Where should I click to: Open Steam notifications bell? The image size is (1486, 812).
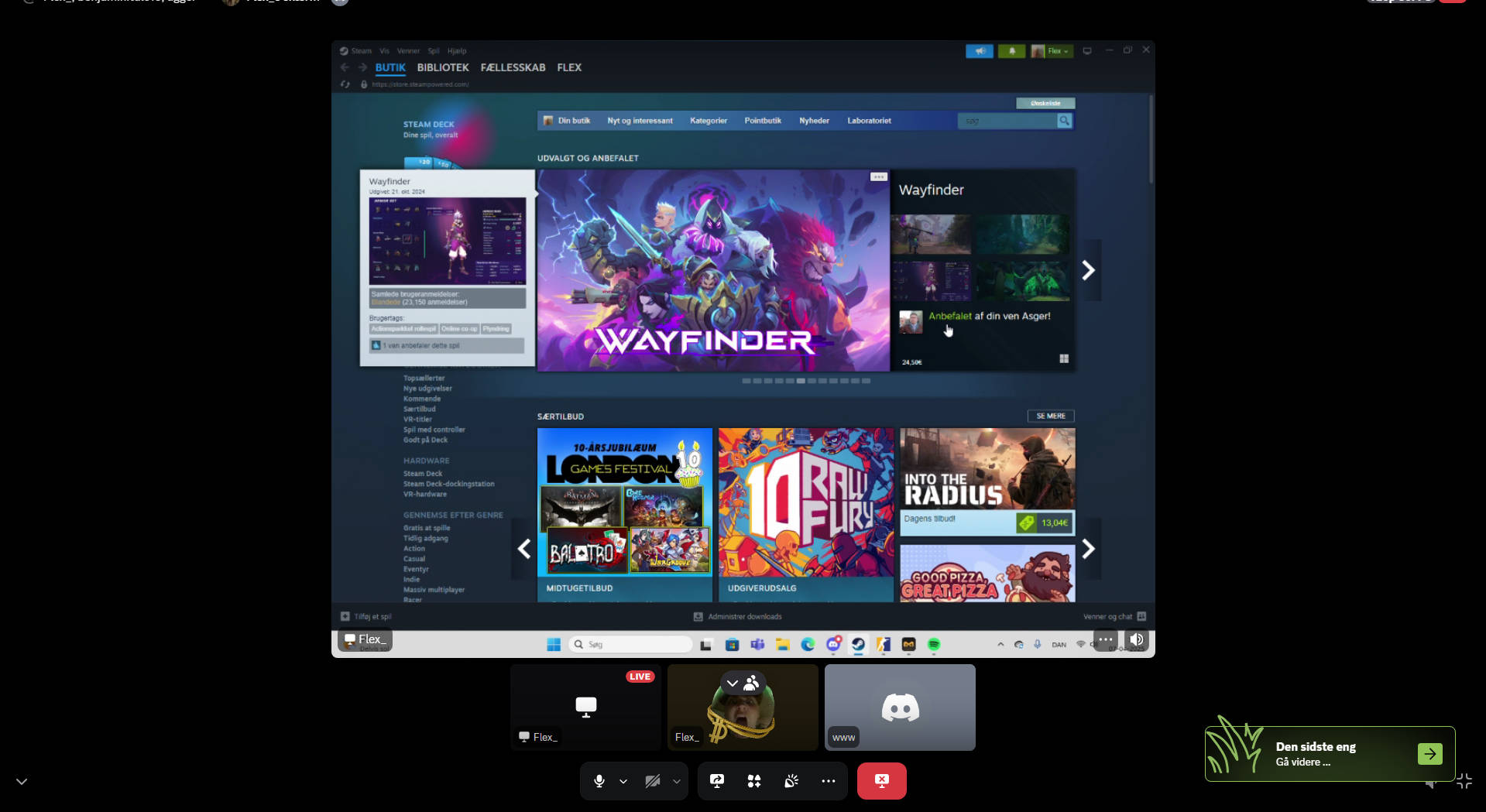click(x=1011, y=51)
